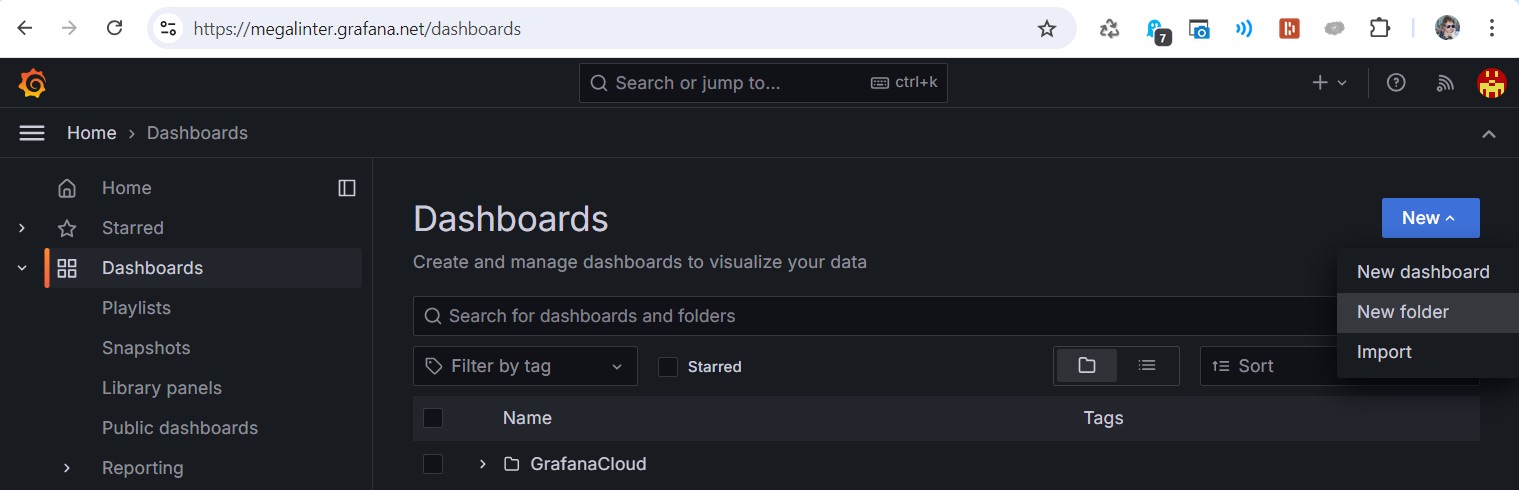Screen dimensions: 1519x490
Task: Select the GrafanaCloud folder checkbox
Action: pos(433,464)
